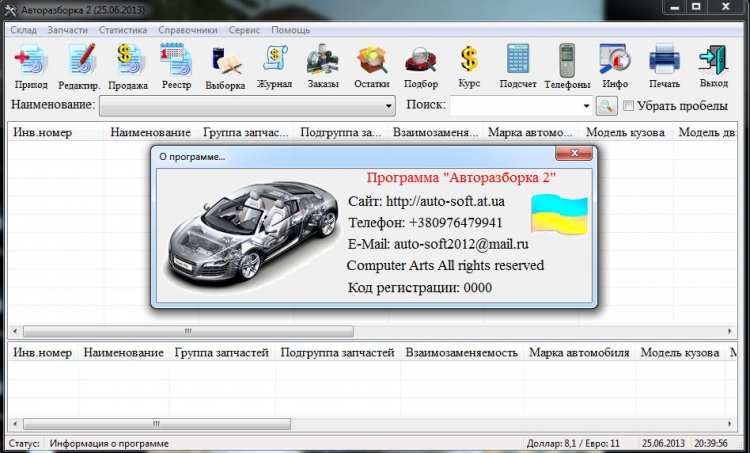Click the Выход exit icon
The width and height of the screenshot is (750, 453).
pyautogui.click(x=714, y=59)
